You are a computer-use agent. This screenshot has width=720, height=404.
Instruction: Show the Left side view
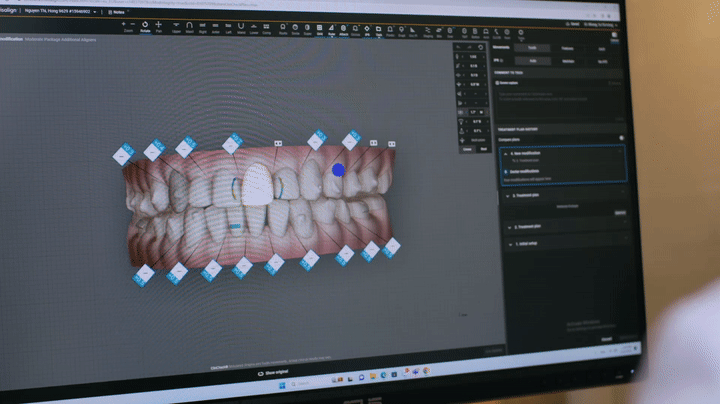228,28
